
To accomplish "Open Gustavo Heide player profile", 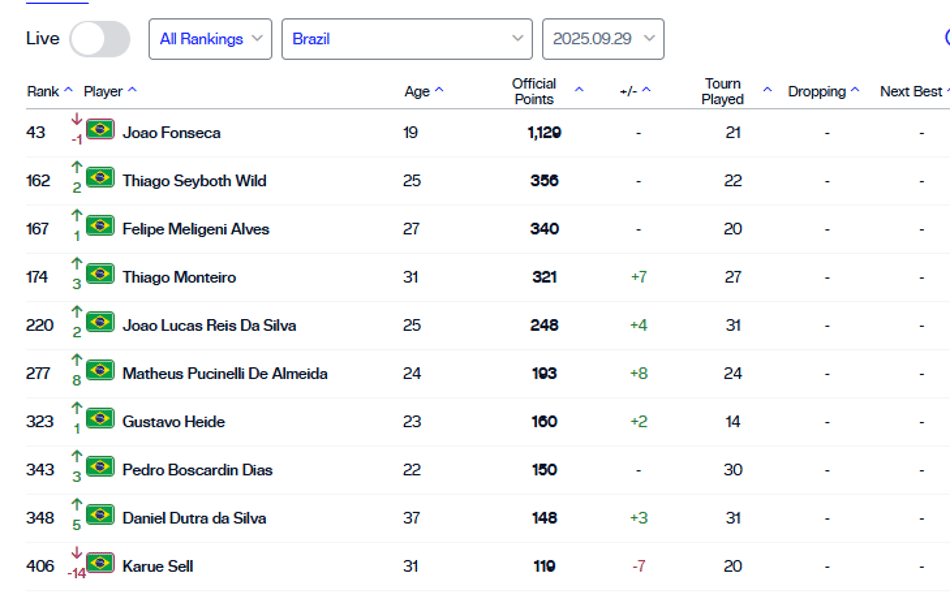I will coord(173,422).
